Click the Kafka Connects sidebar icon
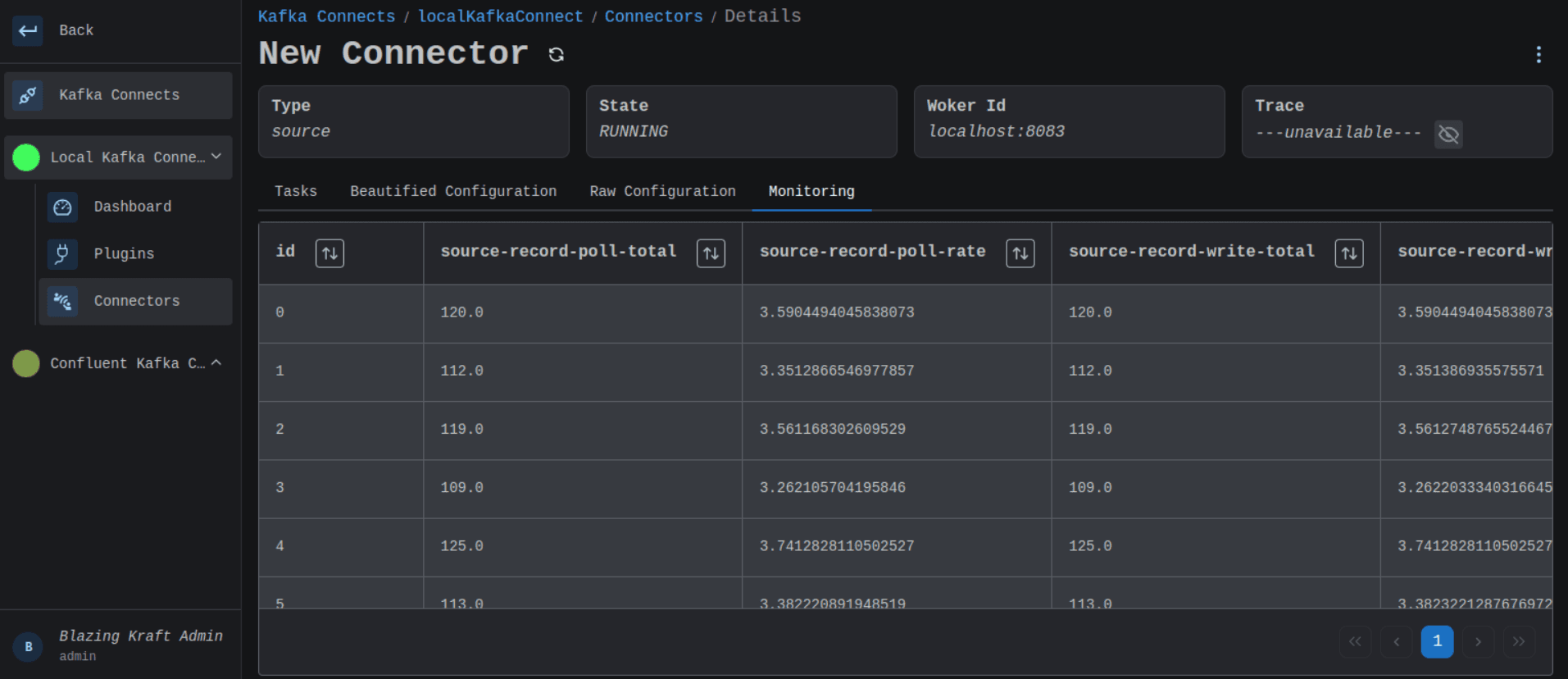1568x679 pixels. tap(28, 95)
